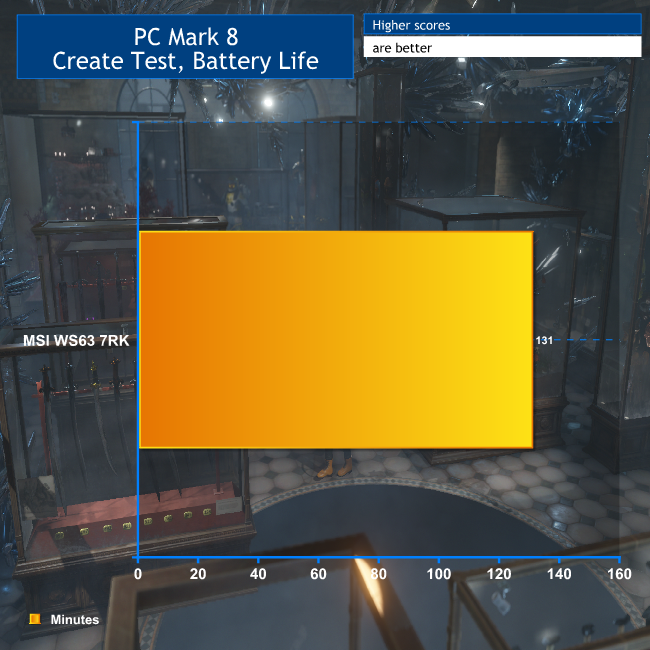This screenshot has width=650, height=650.
Task: Click the 100 axis tick label
Action: pyautogui.click(x=439, y=574)
